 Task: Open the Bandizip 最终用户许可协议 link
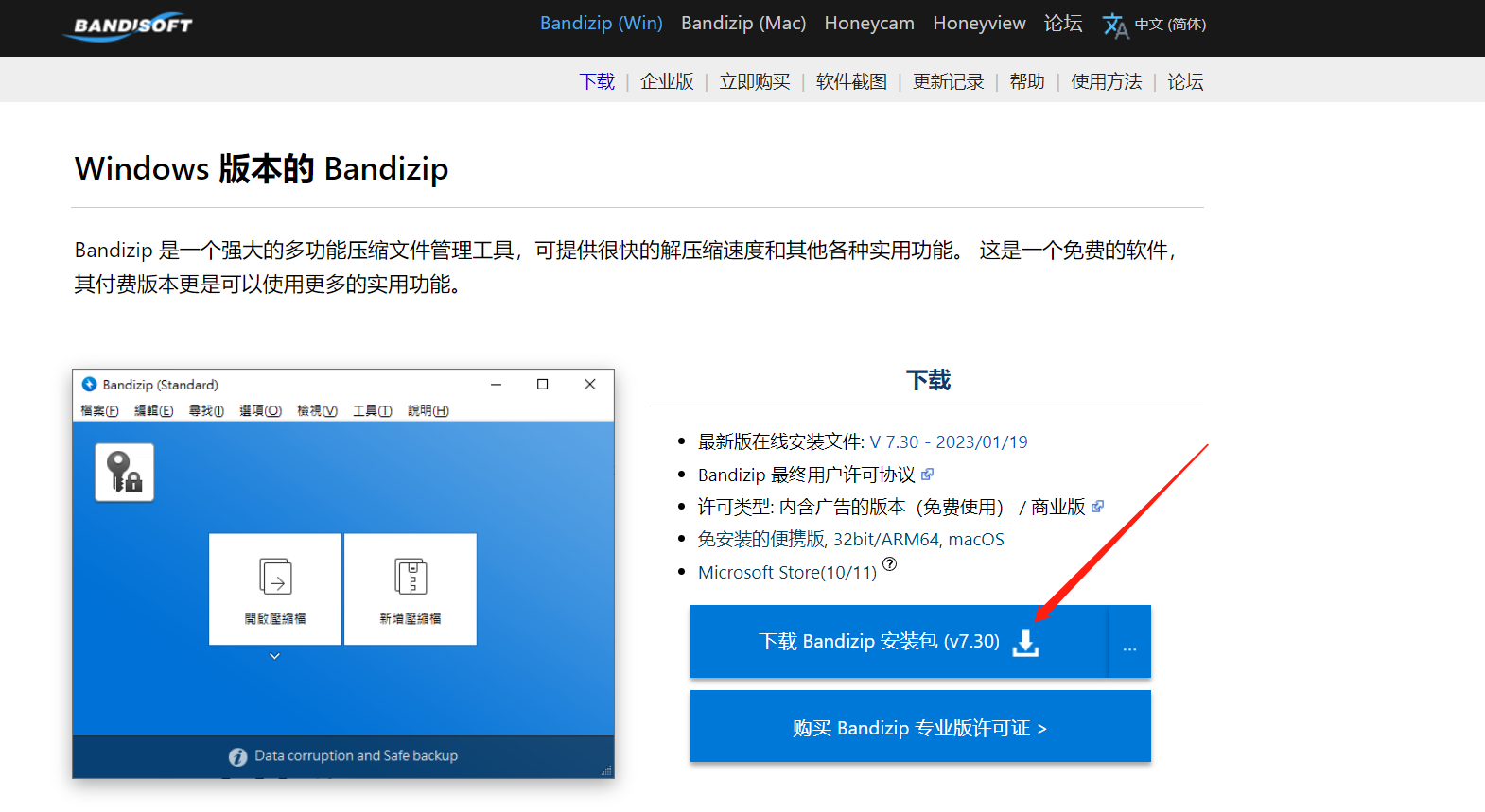tap(807, 475)
